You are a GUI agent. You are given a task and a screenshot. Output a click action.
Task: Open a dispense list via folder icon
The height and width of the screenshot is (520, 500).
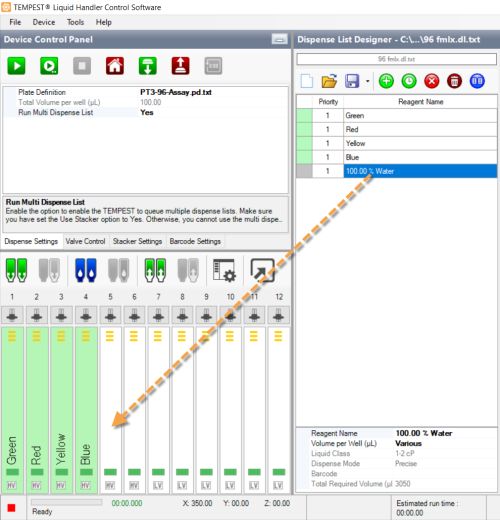click(329, 81)
